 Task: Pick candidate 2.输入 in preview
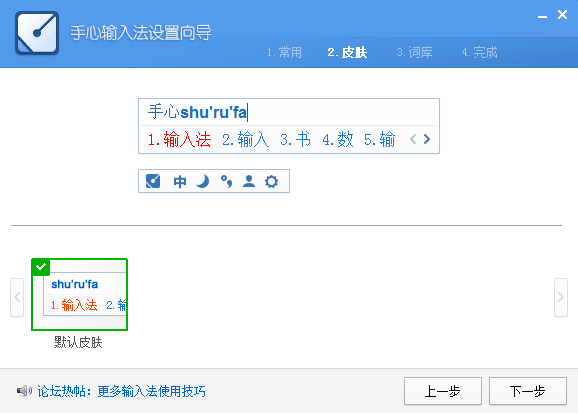[x=246, y=139]
